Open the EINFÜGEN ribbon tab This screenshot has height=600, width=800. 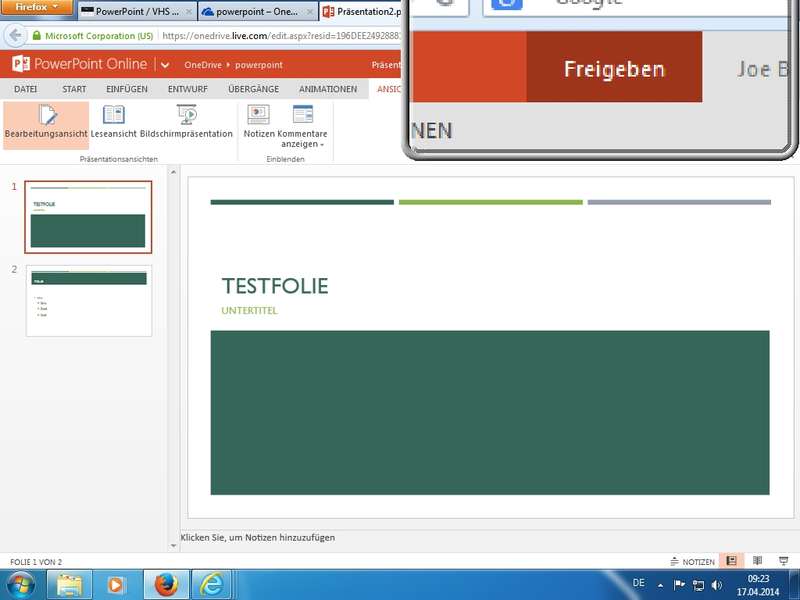click(x=127, y=89)
